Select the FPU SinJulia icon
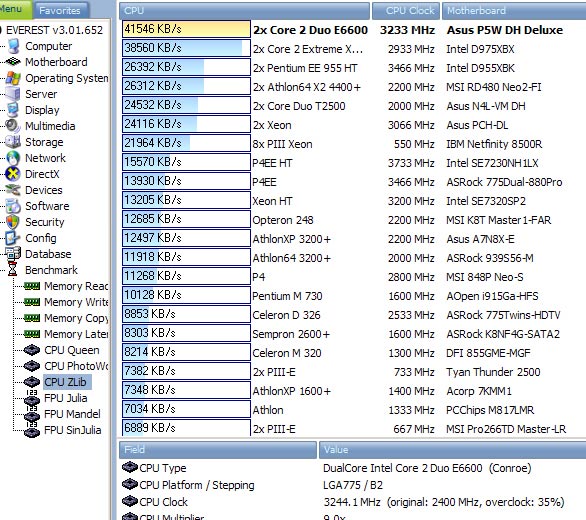The width and height of the screenshot is (586, 520). (32, 430)
